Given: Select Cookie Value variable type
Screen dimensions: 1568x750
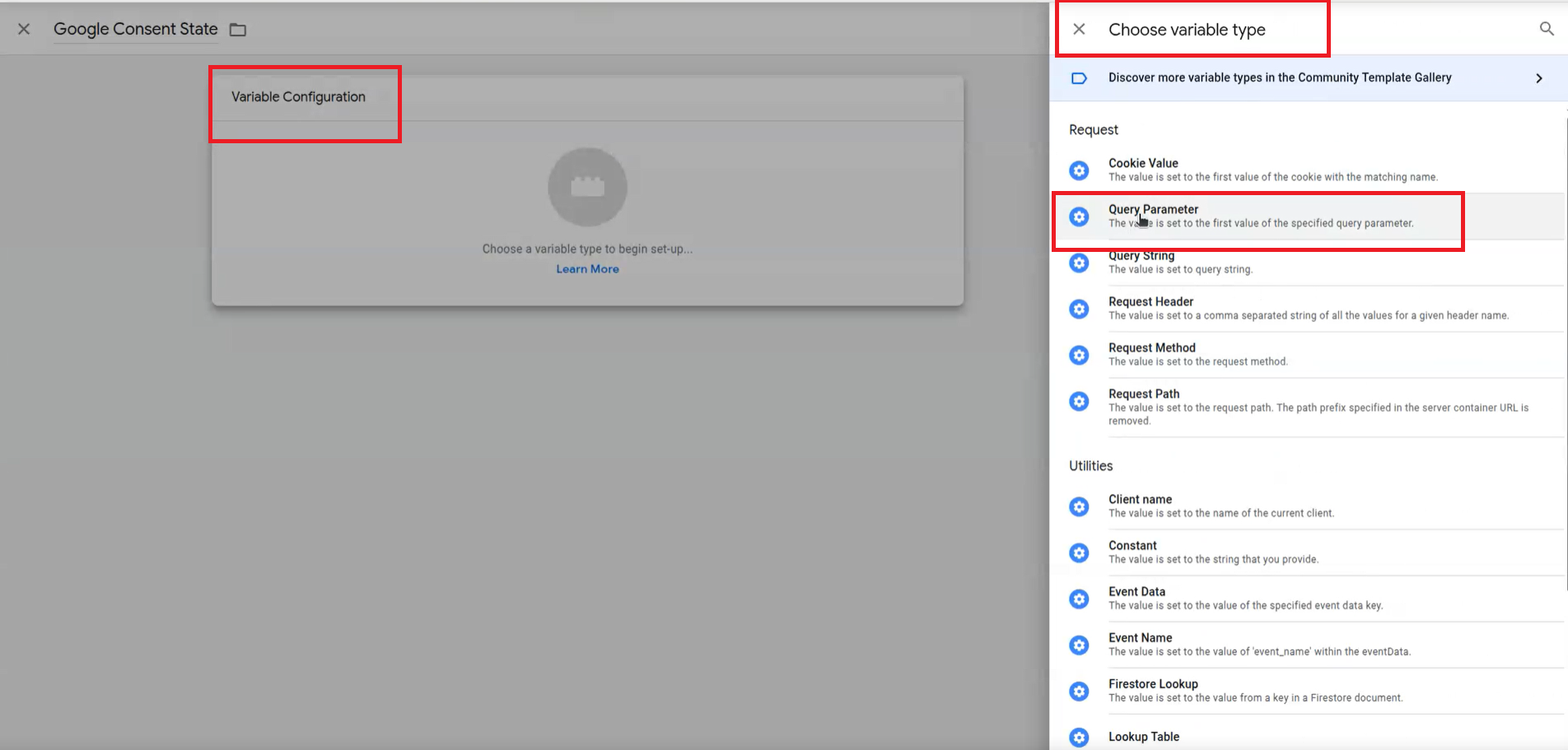Looking at the screenshot, I should click(1309, 170).
